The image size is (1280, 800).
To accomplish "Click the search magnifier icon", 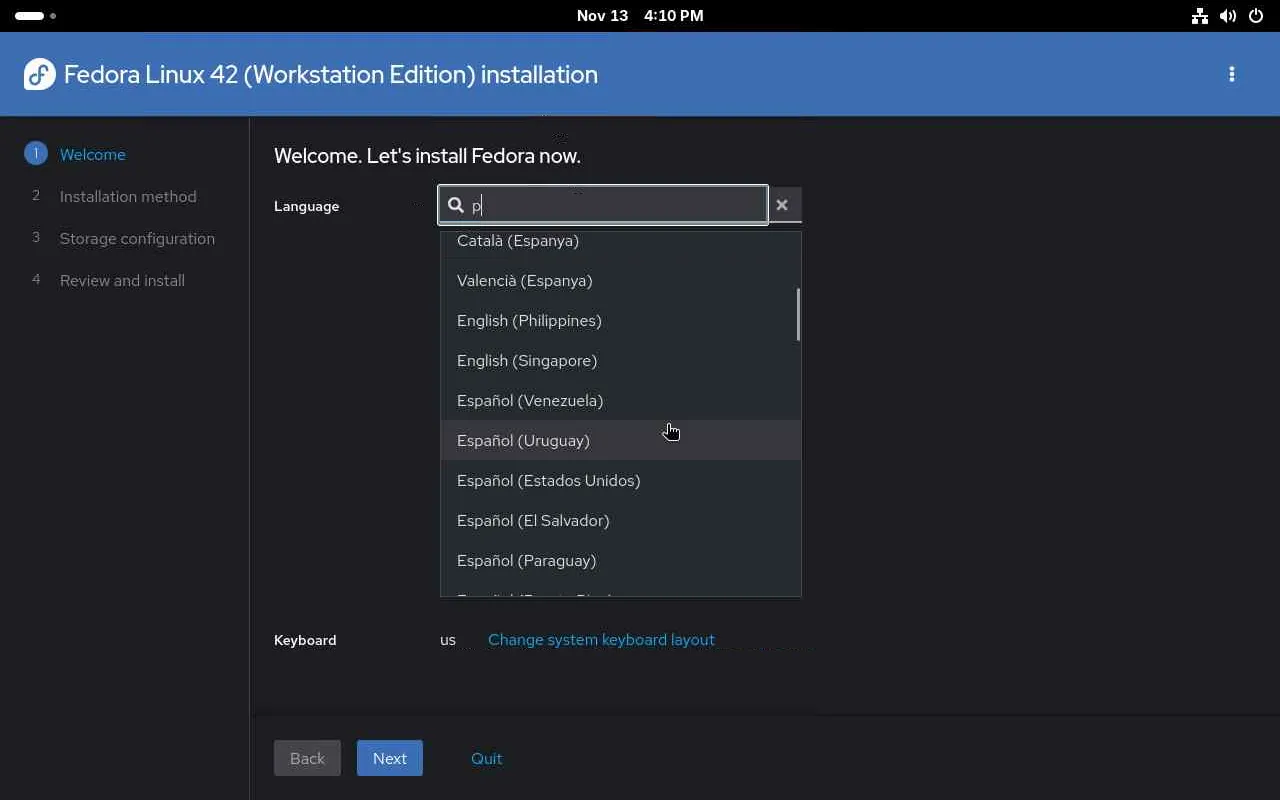I will click(x=456, y=205).
